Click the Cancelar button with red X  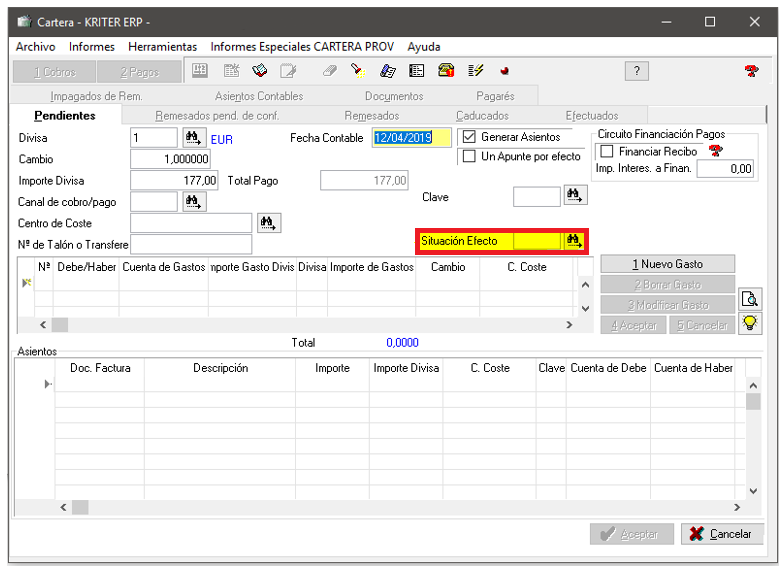tap(722, 534)
